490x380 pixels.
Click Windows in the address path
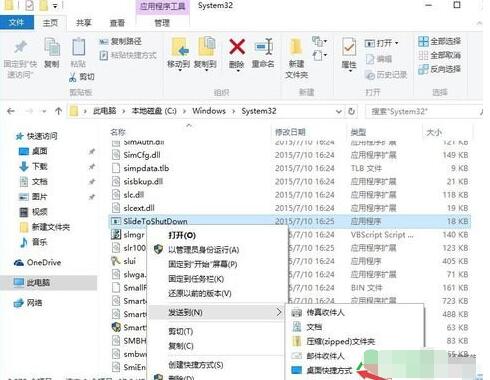pyautogui.click(x=209, y=111)
